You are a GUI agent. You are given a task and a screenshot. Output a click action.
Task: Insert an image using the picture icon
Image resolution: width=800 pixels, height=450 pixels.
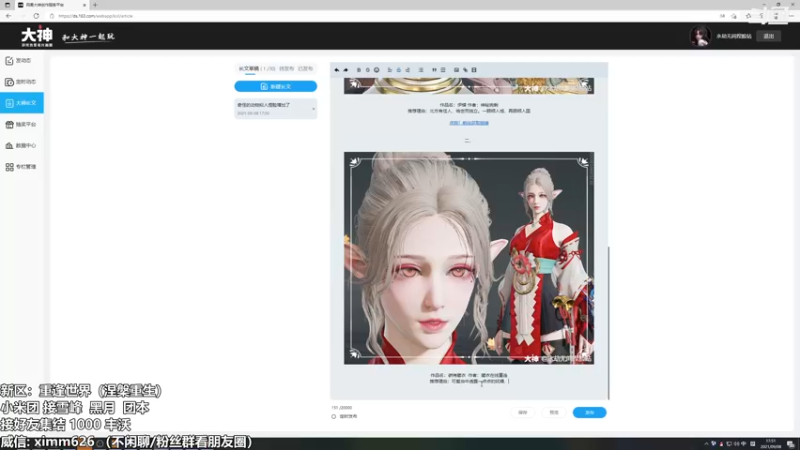[456, 70]
